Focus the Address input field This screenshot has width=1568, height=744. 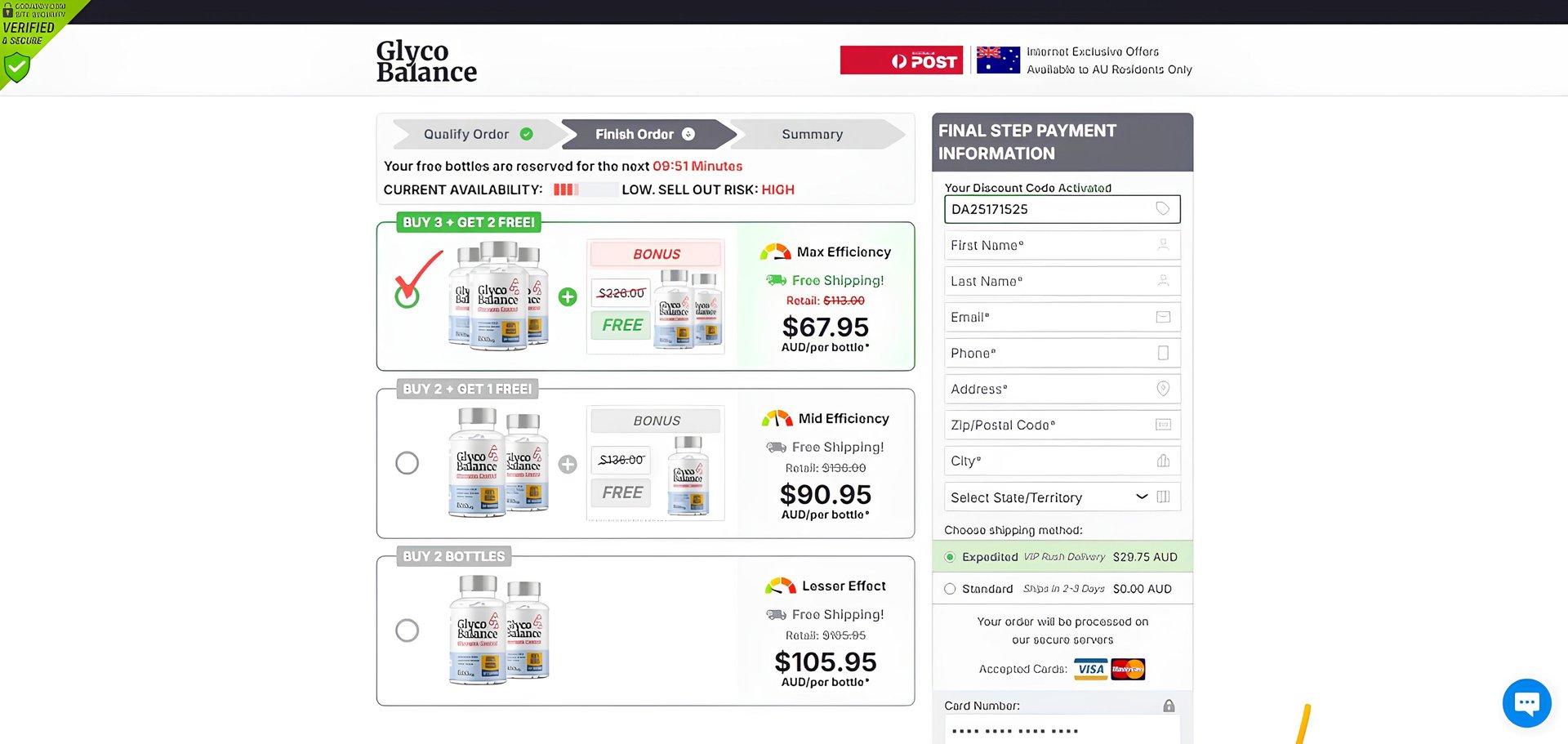1062,389
